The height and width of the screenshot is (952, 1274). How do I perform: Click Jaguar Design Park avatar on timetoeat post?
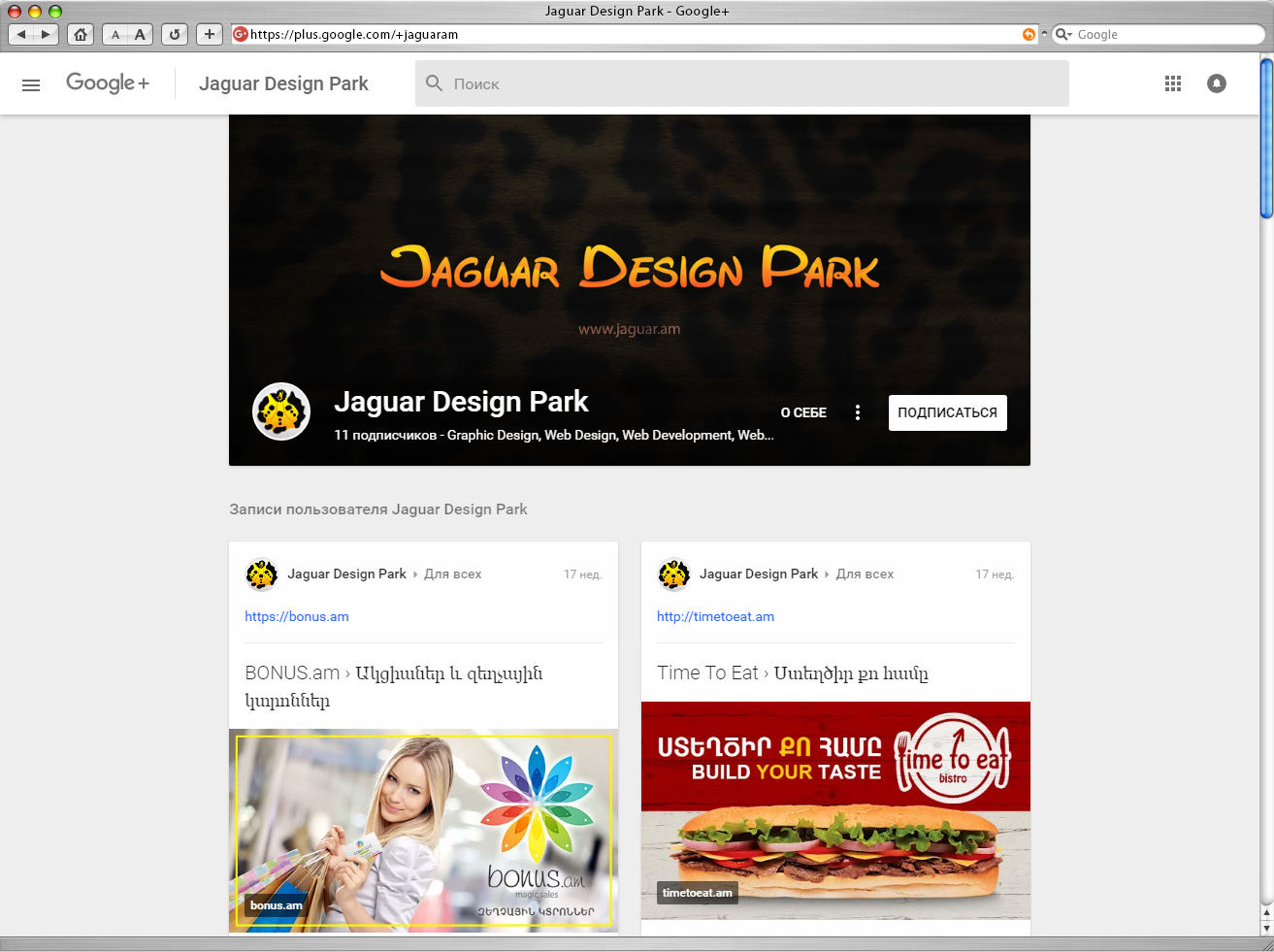pos(673,574)
